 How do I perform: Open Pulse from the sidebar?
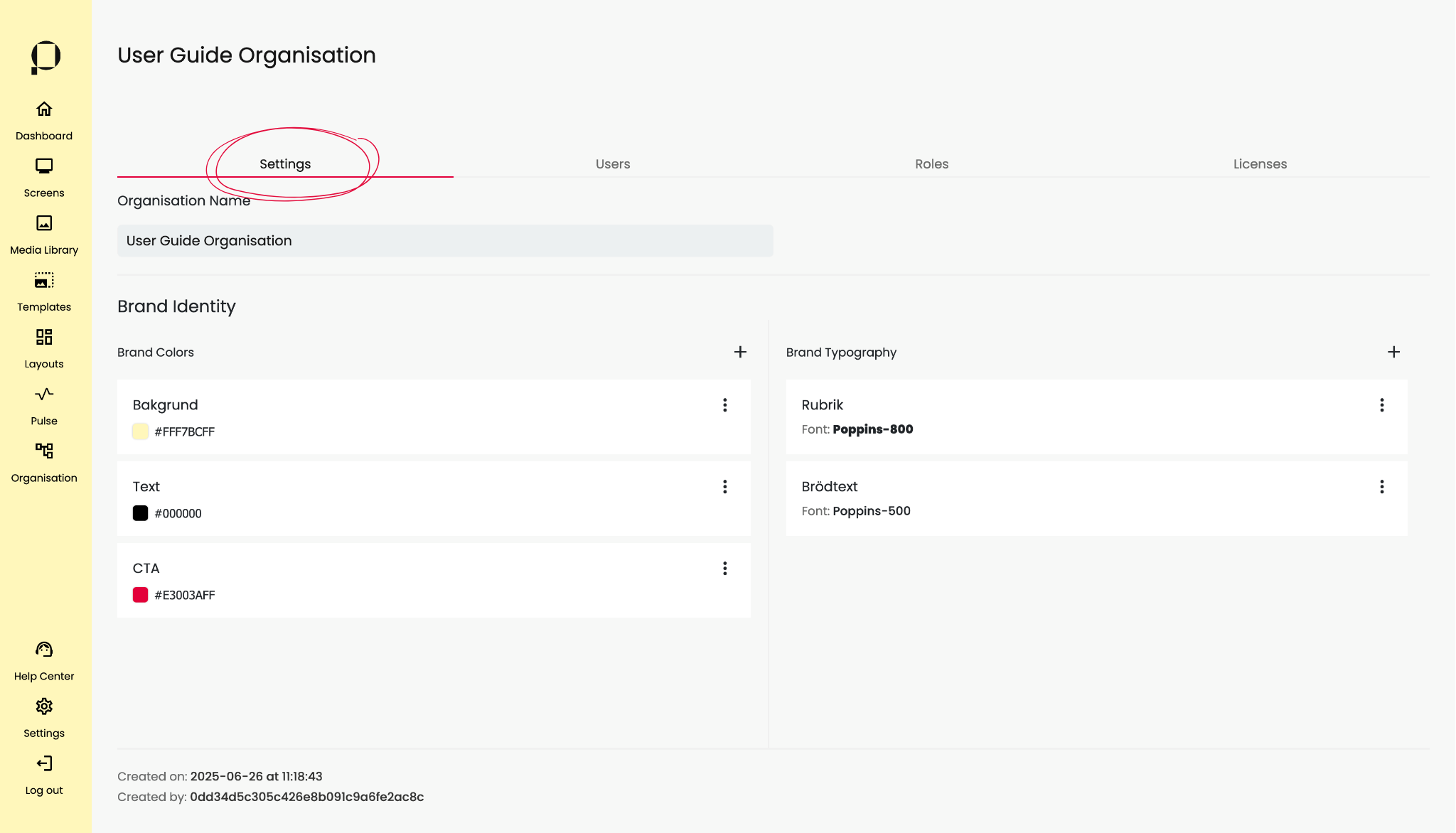point(44,394)
